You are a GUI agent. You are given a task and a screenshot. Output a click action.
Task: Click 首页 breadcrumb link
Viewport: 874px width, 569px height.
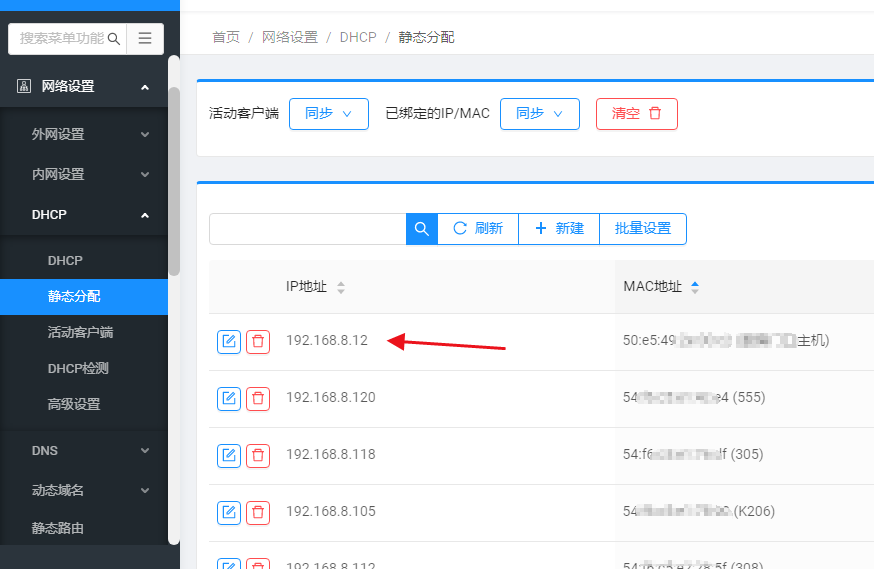226,37
